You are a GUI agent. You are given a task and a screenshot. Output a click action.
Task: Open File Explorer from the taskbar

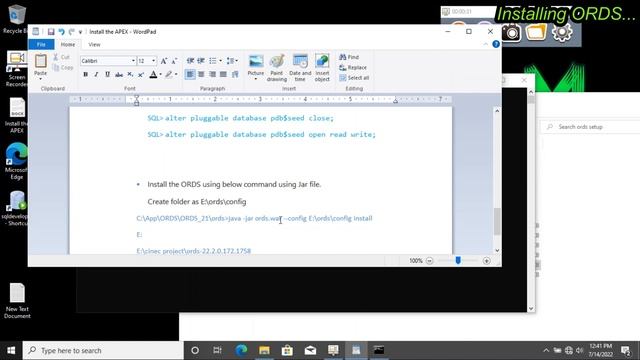[264, 350]
